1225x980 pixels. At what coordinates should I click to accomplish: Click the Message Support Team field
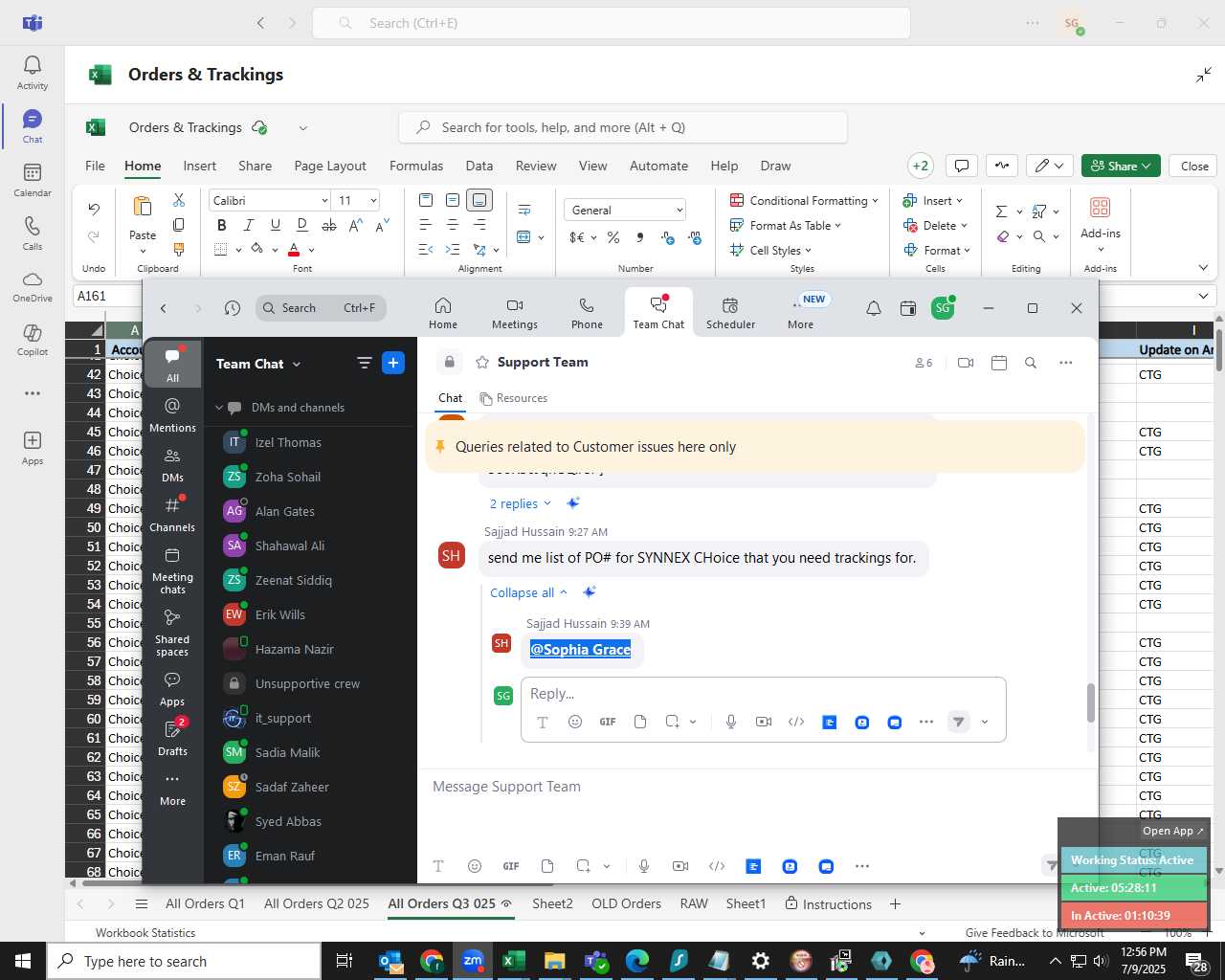click(756, 787)
